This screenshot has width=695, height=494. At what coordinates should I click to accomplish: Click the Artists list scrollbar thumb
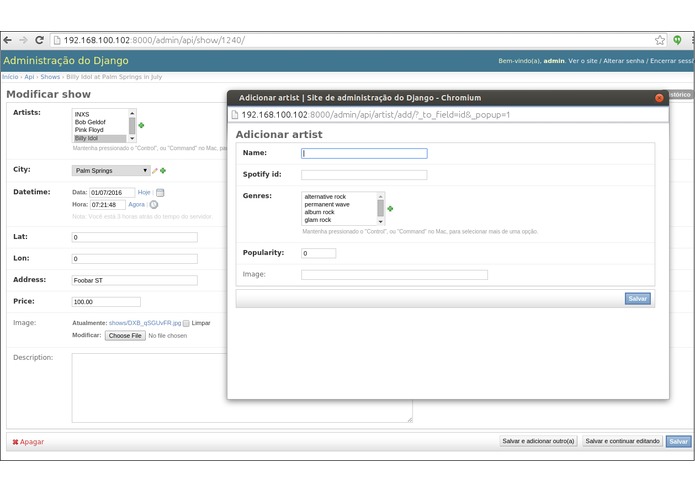coord(132,126)
